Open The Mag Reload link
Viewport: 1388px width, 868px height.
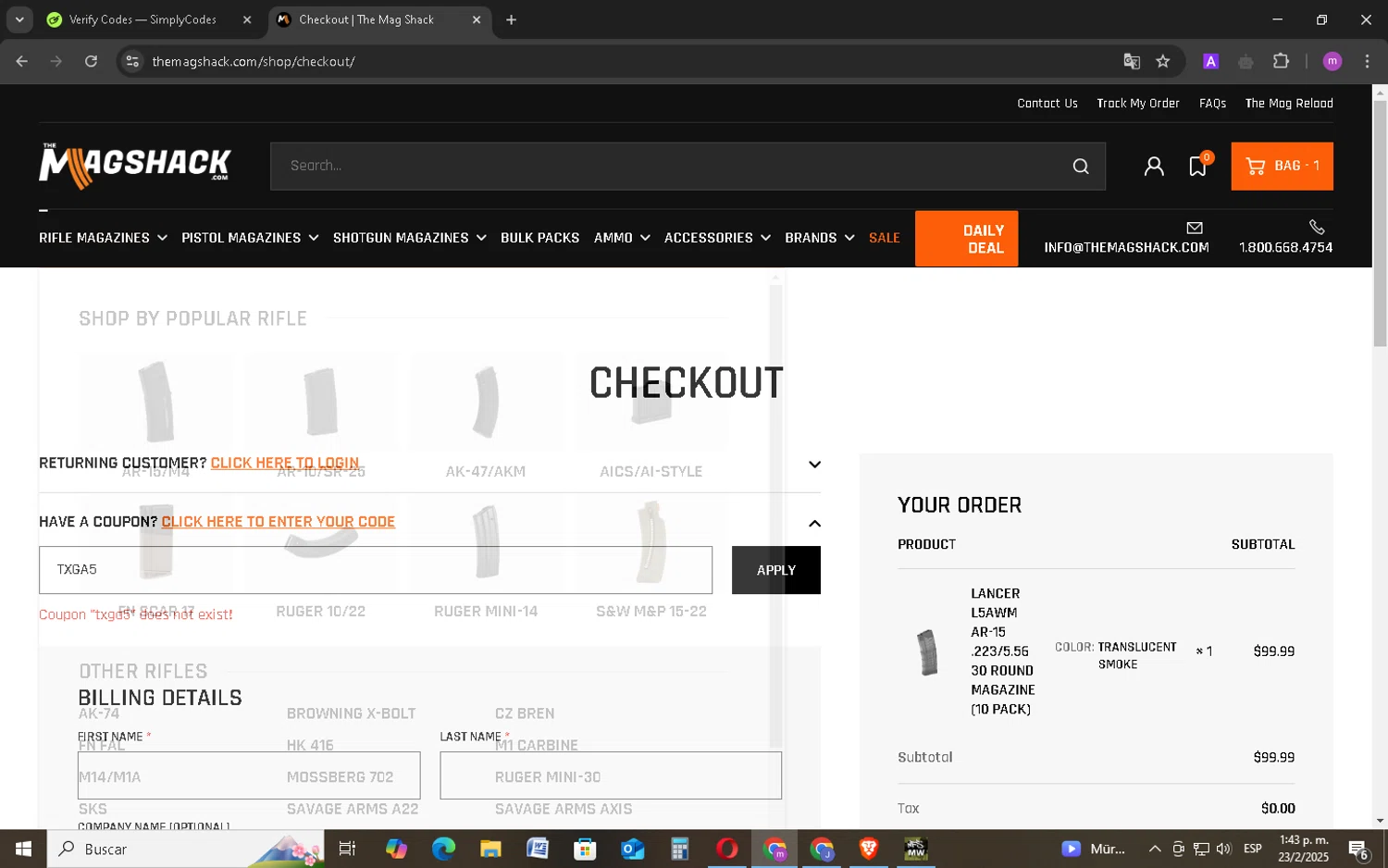(1288, 103)
